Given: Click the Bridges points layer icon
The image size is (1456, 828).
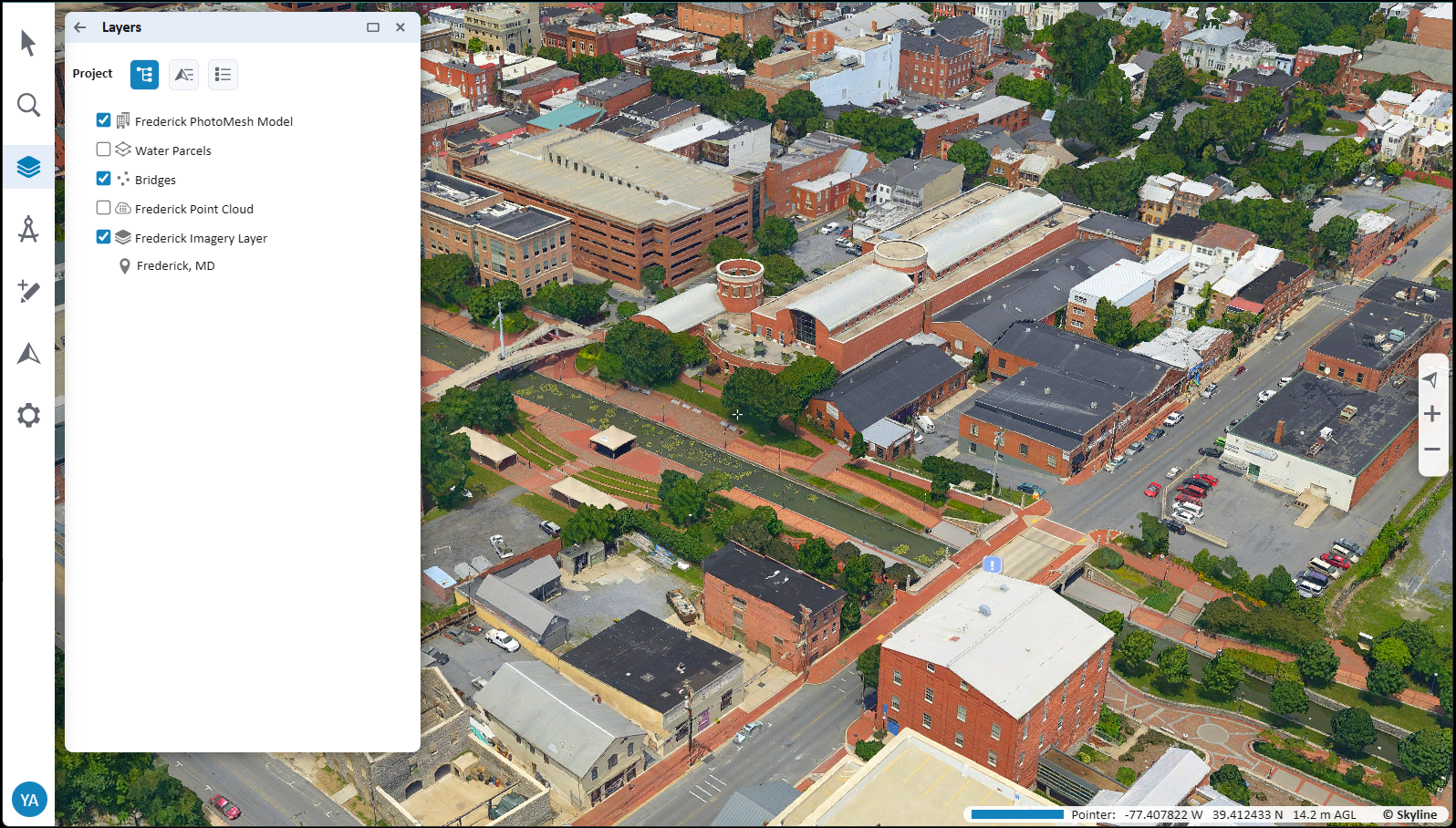Looking at the screenshot, I should coord(123,179).
